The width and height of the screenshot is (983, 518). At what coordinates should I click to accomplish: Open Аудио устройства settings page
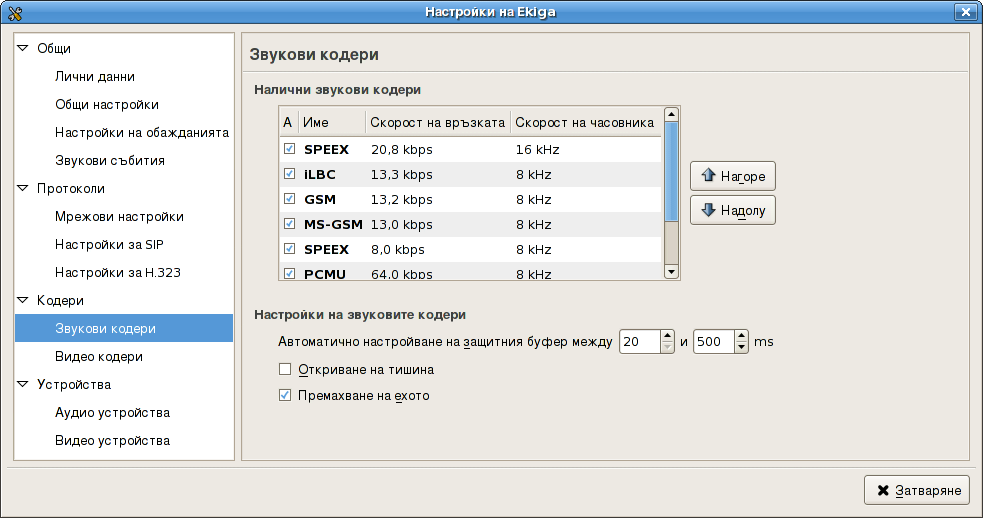point(112,412)
